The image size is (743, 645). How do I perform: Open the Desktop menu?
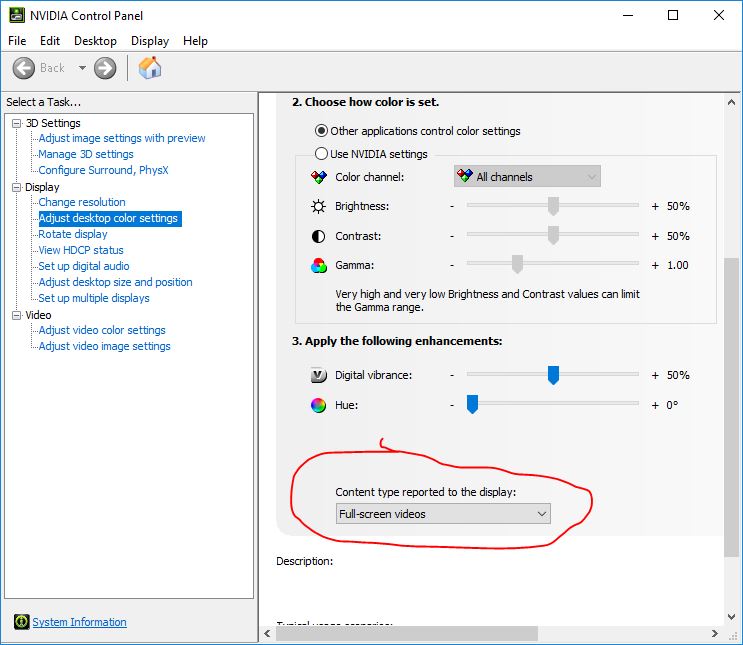(x=95, y=41)
